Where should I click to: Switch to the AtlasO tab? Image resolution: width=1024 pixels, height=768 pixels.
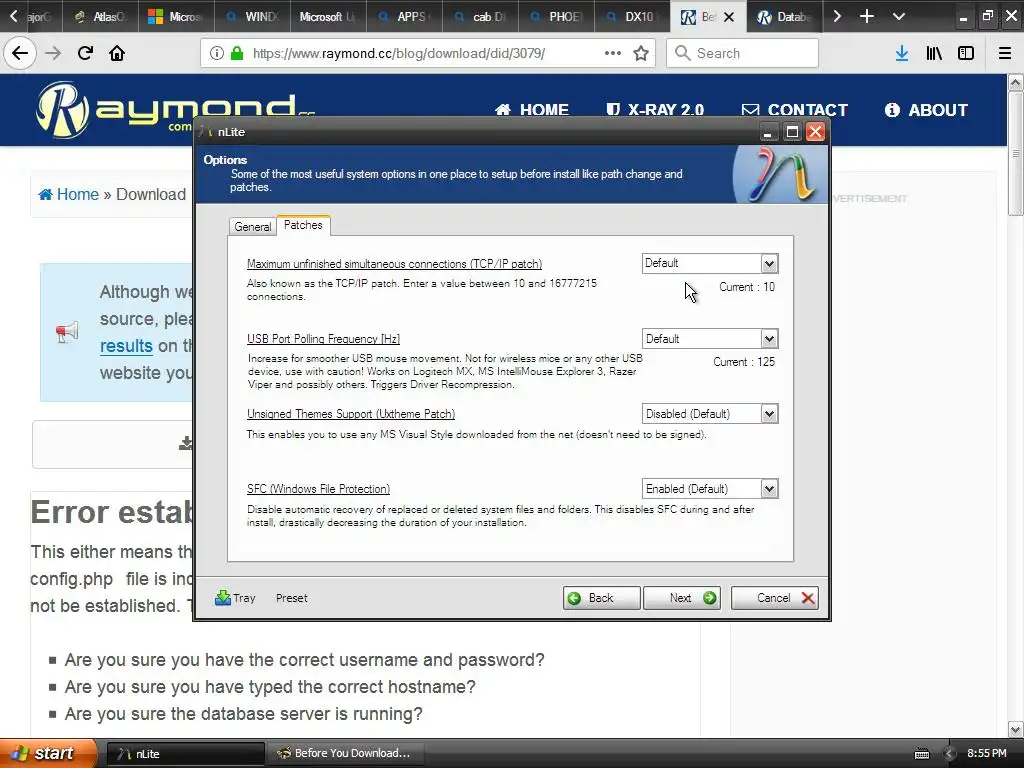pos(100,16)
